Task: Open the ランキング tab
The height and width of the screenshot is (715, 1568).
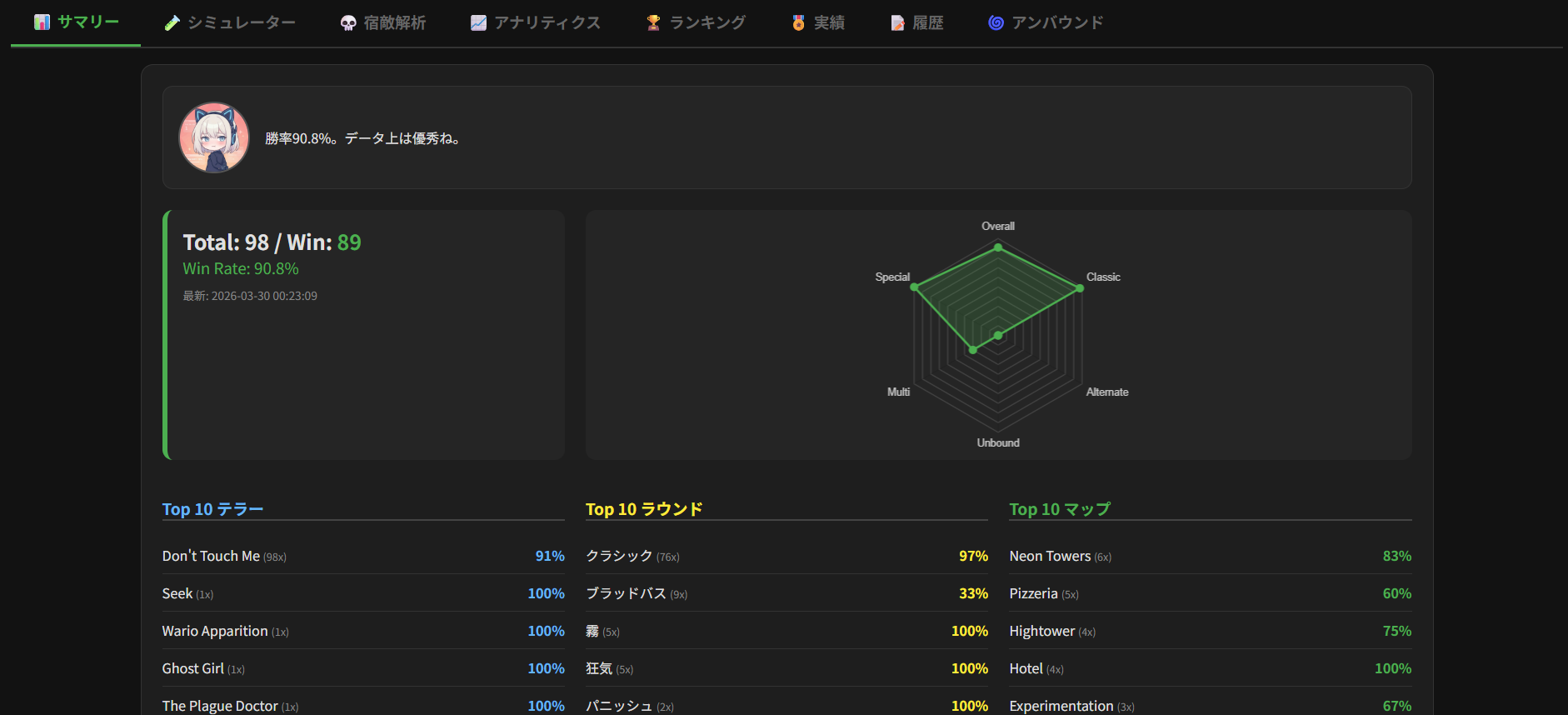Action: point(697,23)
